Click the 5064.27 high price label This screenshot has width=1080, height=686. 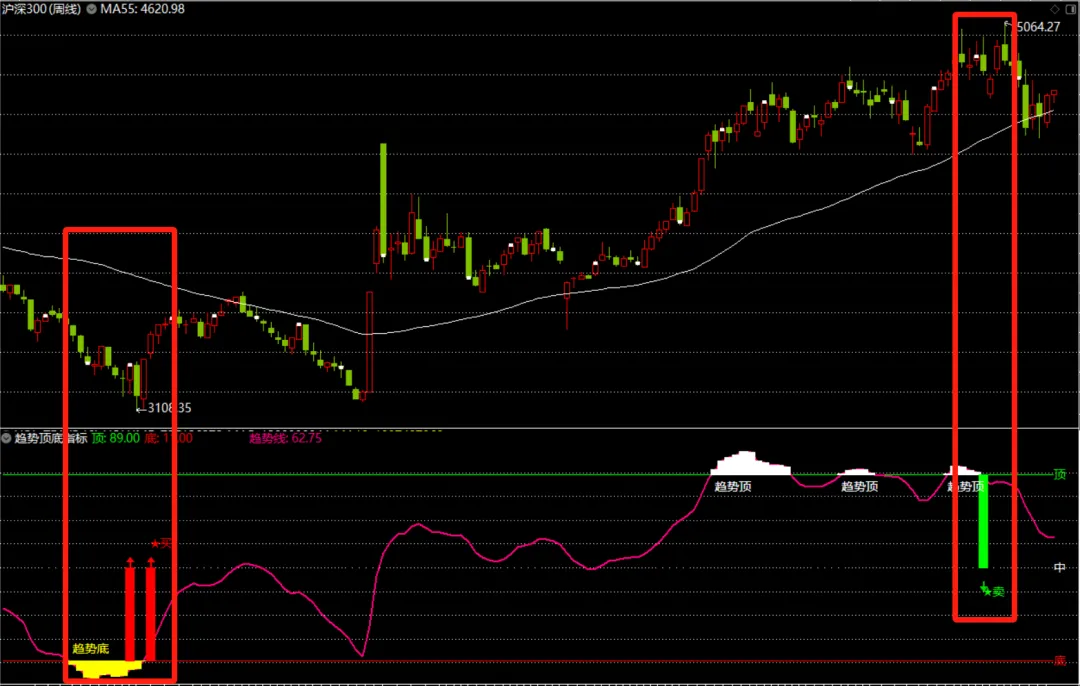point(1038,27)
